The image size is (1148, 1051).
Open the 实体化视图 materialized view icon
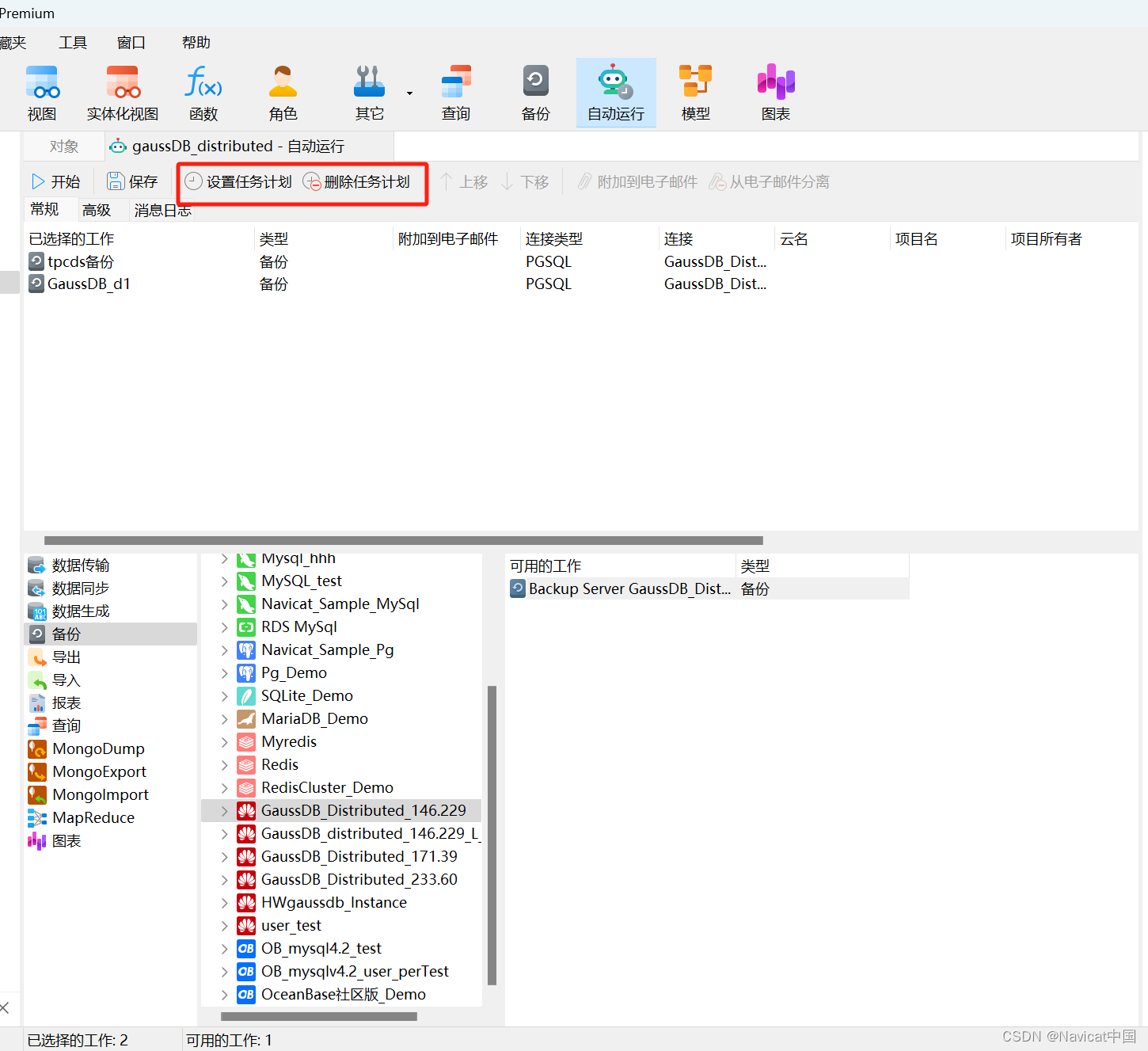[123, 93]
